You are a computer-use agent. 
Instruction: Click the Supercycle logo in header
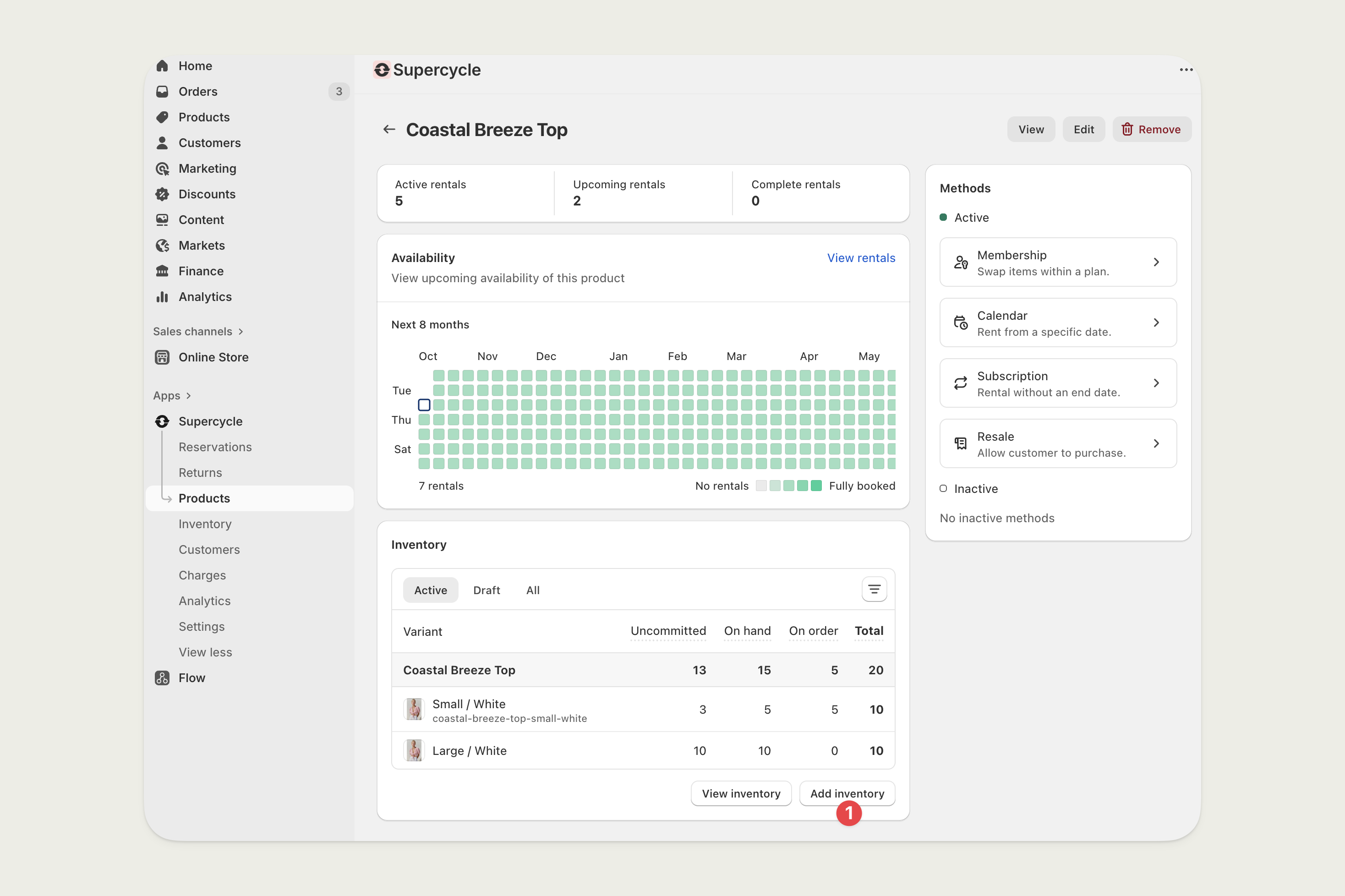382,70
